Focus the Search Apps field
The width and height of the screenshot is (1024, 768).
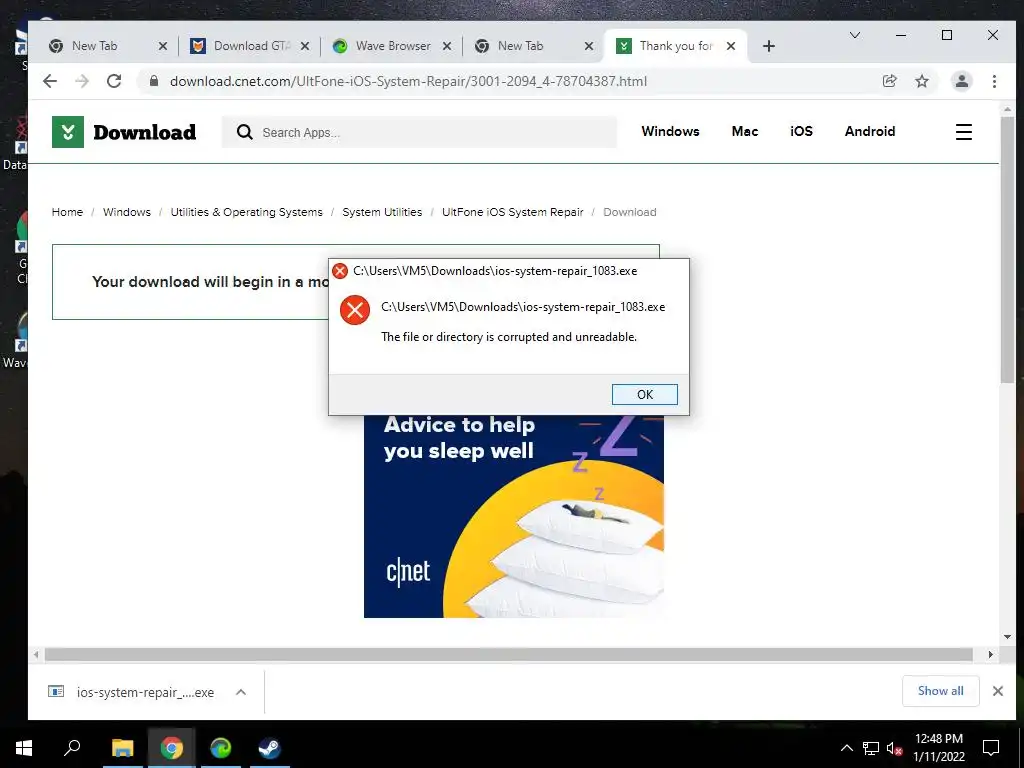(419, 132)
